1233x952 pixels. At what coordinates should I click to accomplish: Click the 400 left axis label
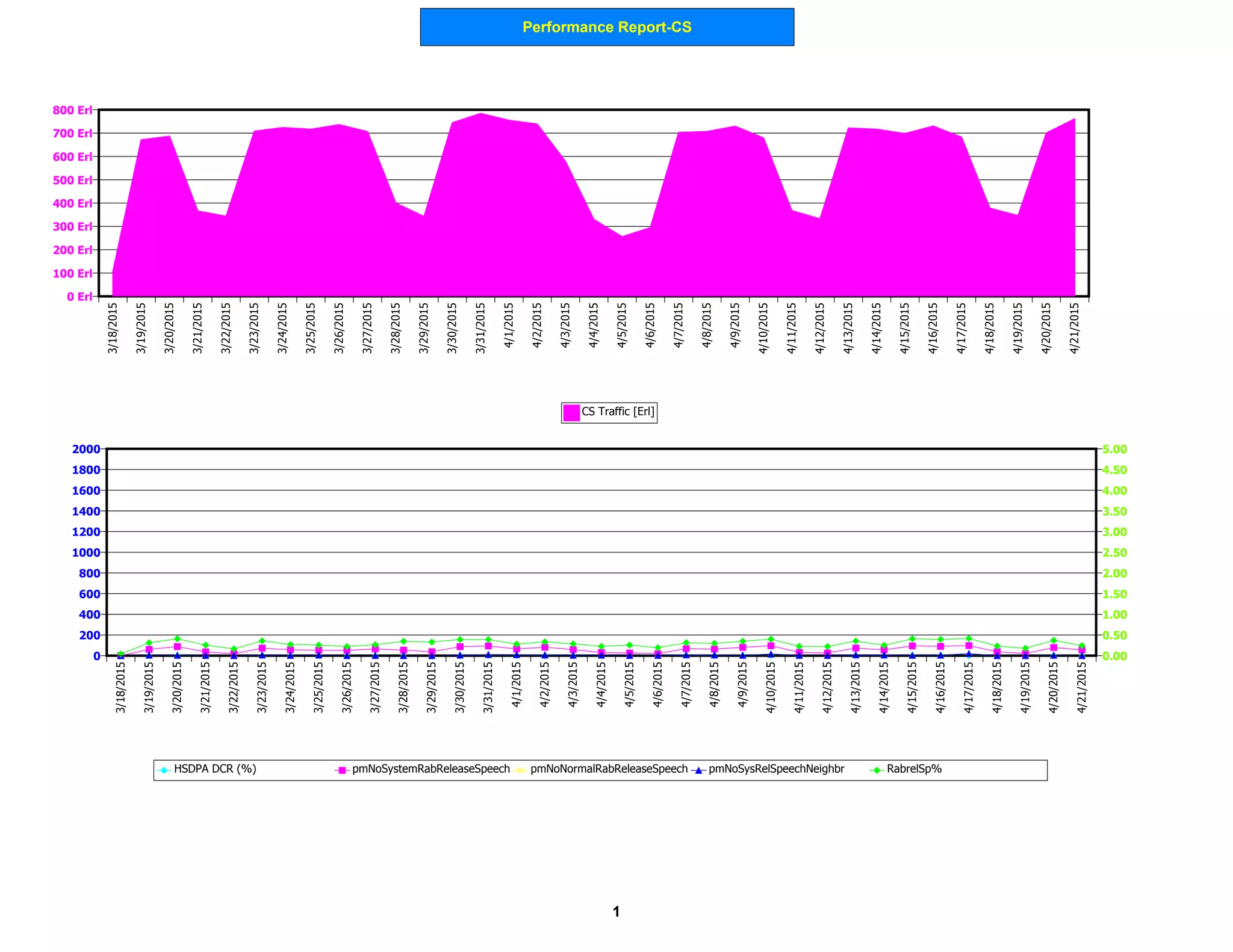90,614
